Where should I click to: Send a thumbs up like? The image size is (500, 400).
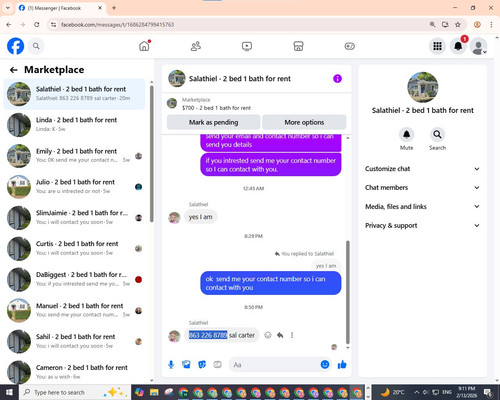[x=342, y=365]
